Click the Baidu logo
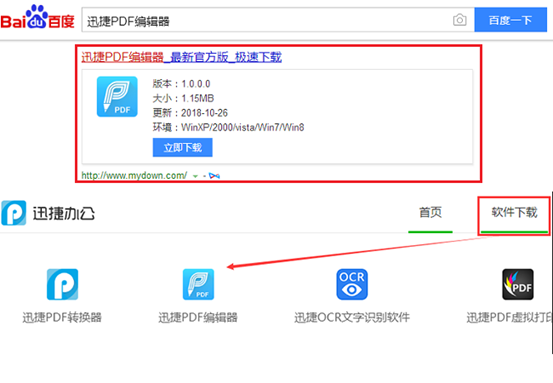553x383 pixels. pos(37,17)
